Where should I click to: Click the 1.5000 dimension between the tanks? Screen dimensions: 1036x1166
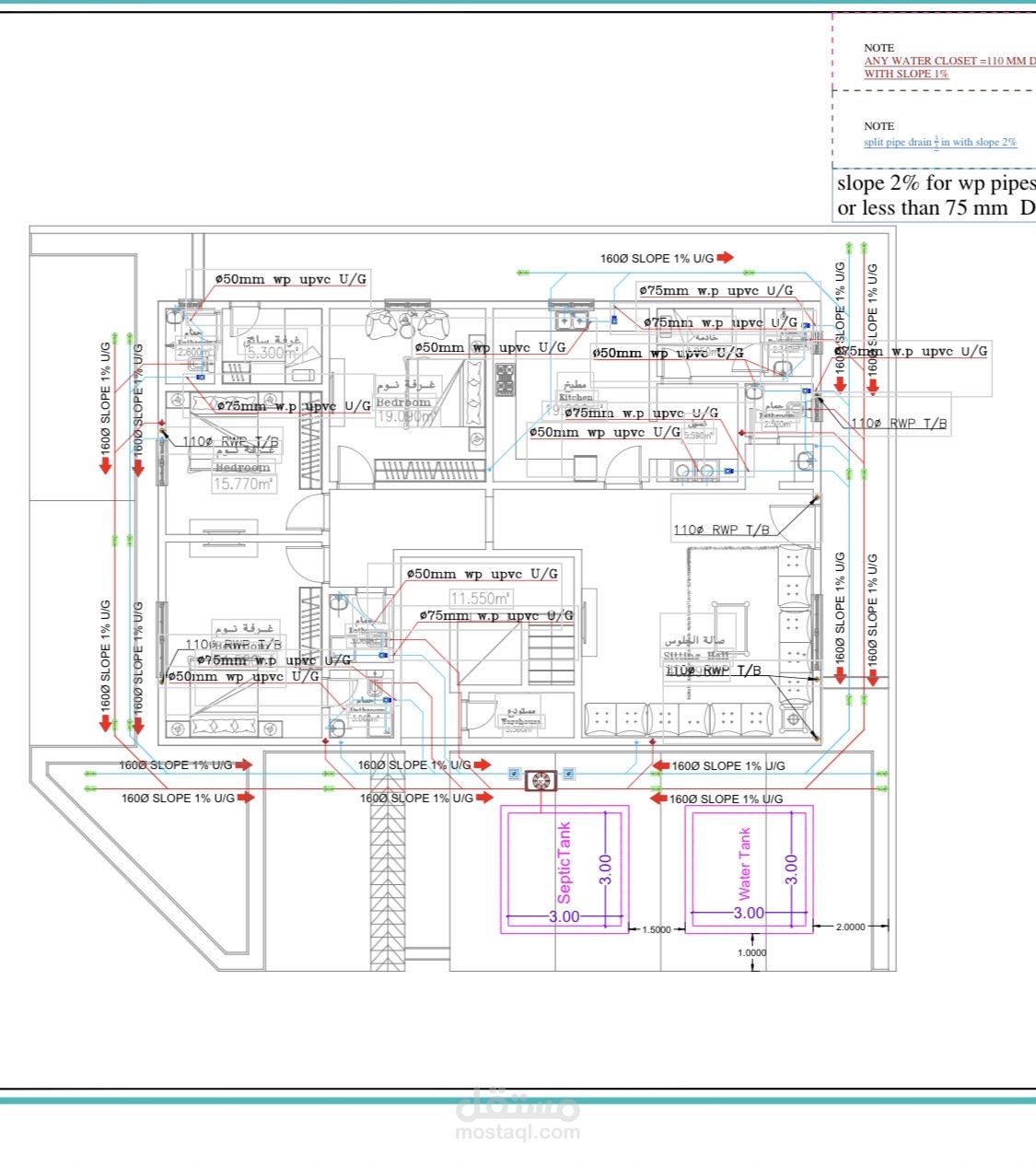point(657,929)
